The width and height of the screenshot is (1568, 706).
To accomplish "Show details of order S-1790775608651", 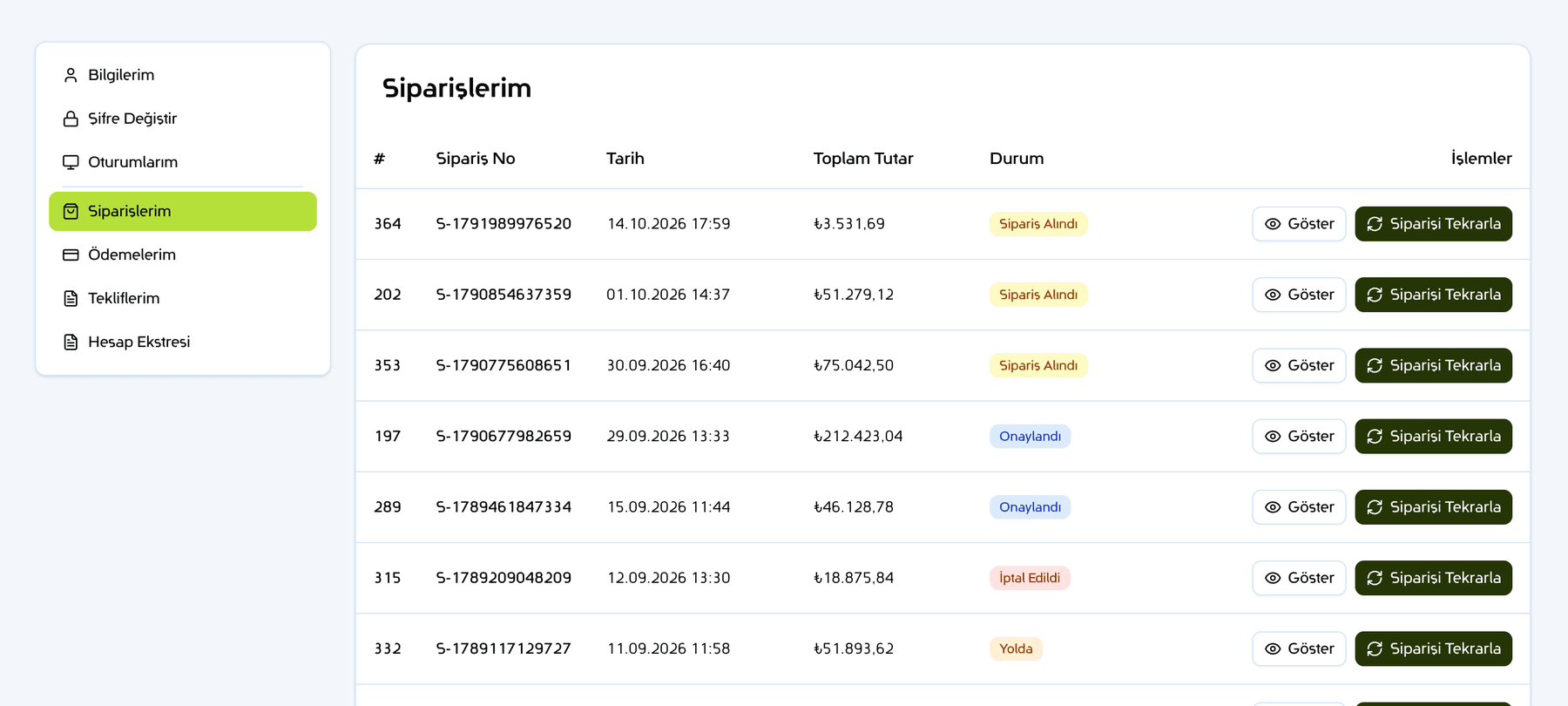I will point(1299,365).
